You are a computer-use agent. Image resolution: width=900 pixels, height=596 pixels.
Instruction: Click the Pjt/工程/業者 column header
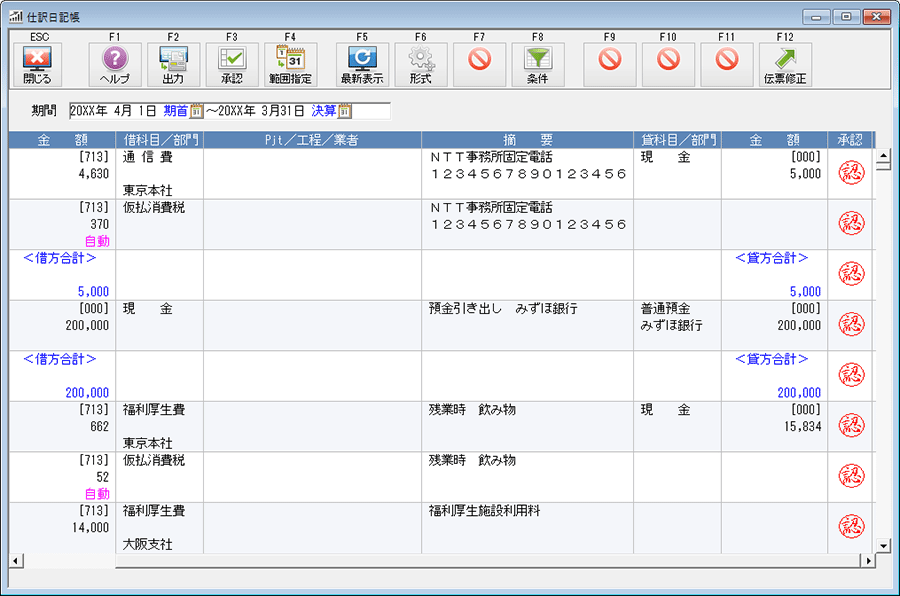point(312,140)
